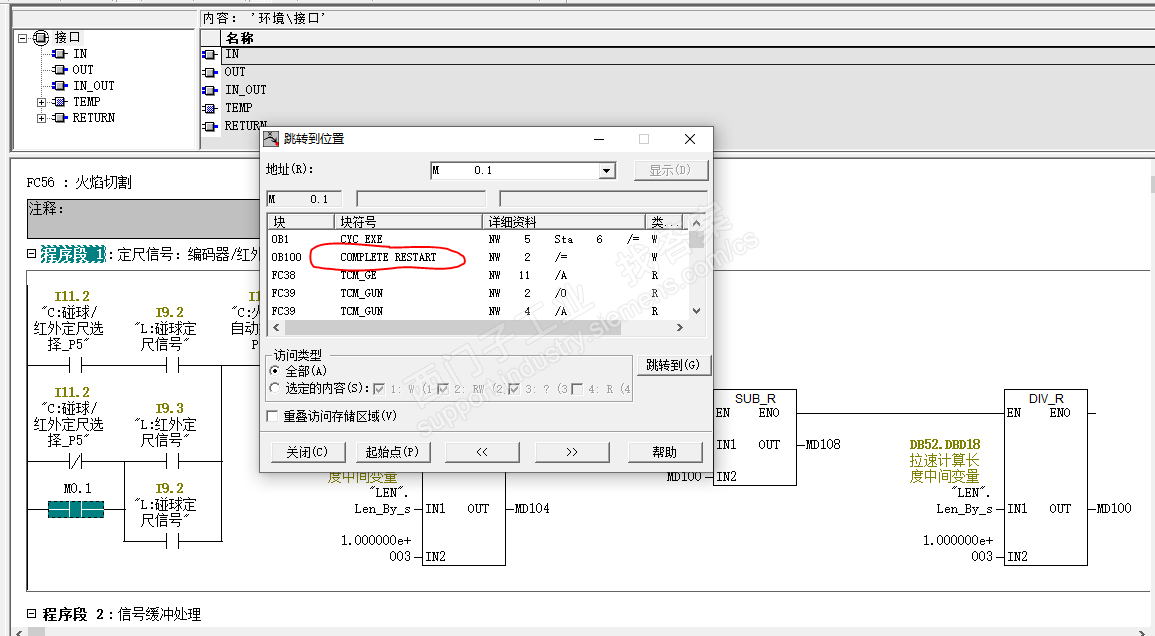This screenshot has height=636, width=1155.
Task: Collapse the 接口 tree root node
Action: (22, 38)
